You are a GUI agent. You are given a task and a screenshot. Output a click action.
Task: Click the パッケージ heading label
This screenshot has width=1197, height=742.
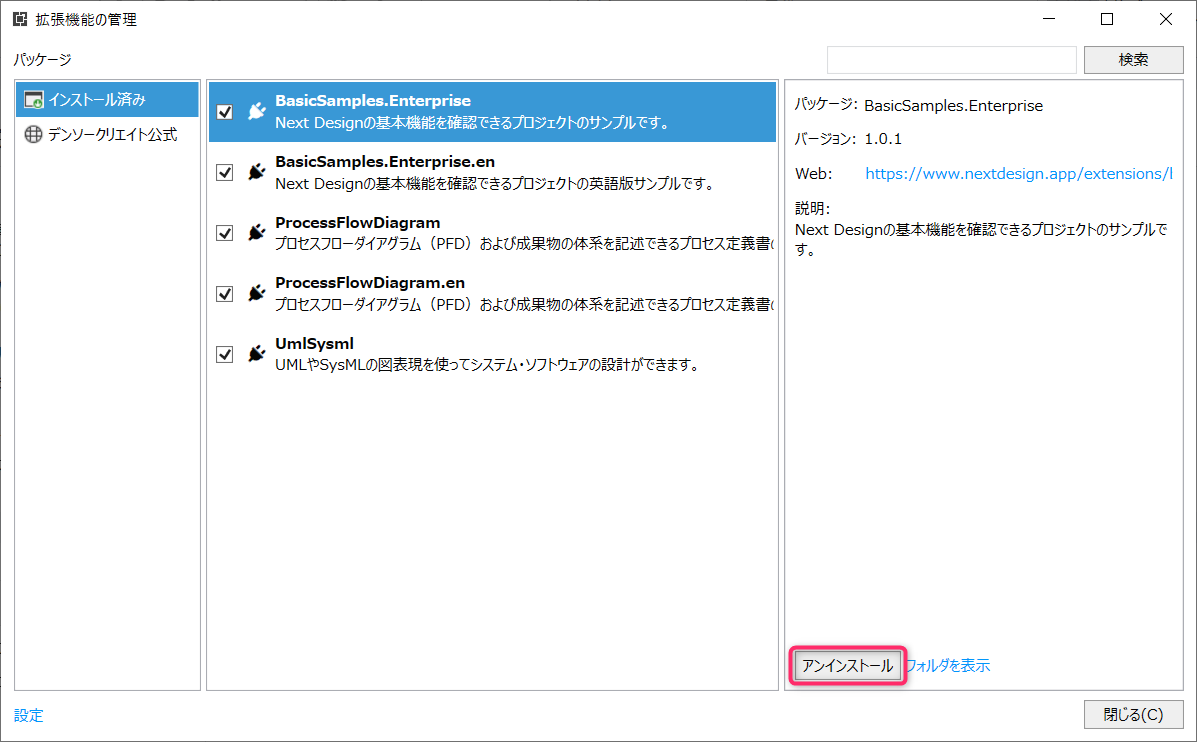[42, 60]
